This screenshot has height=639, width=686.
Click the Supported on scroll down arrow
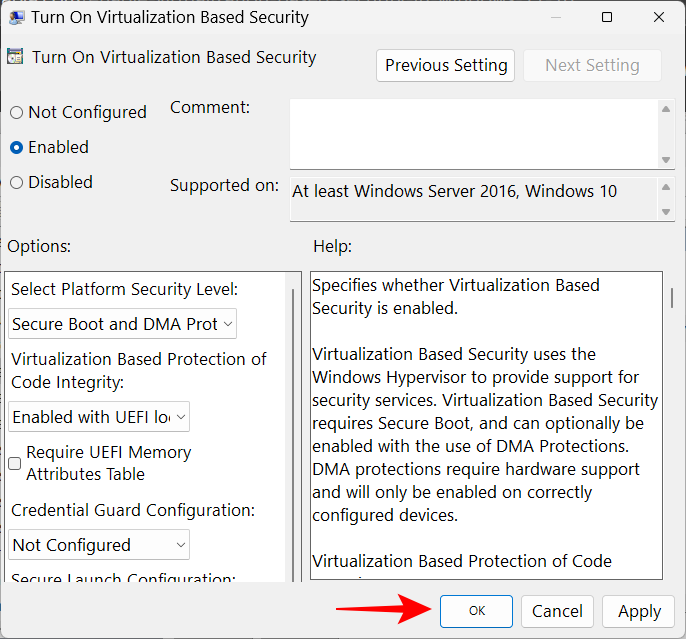point(666,212)
